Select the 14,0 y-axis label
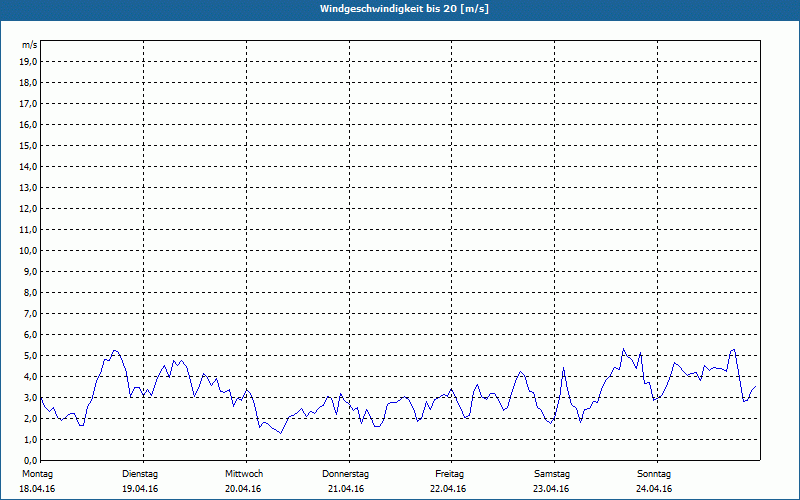The height and width of the screenshot is (500, 800). point(28,167)
